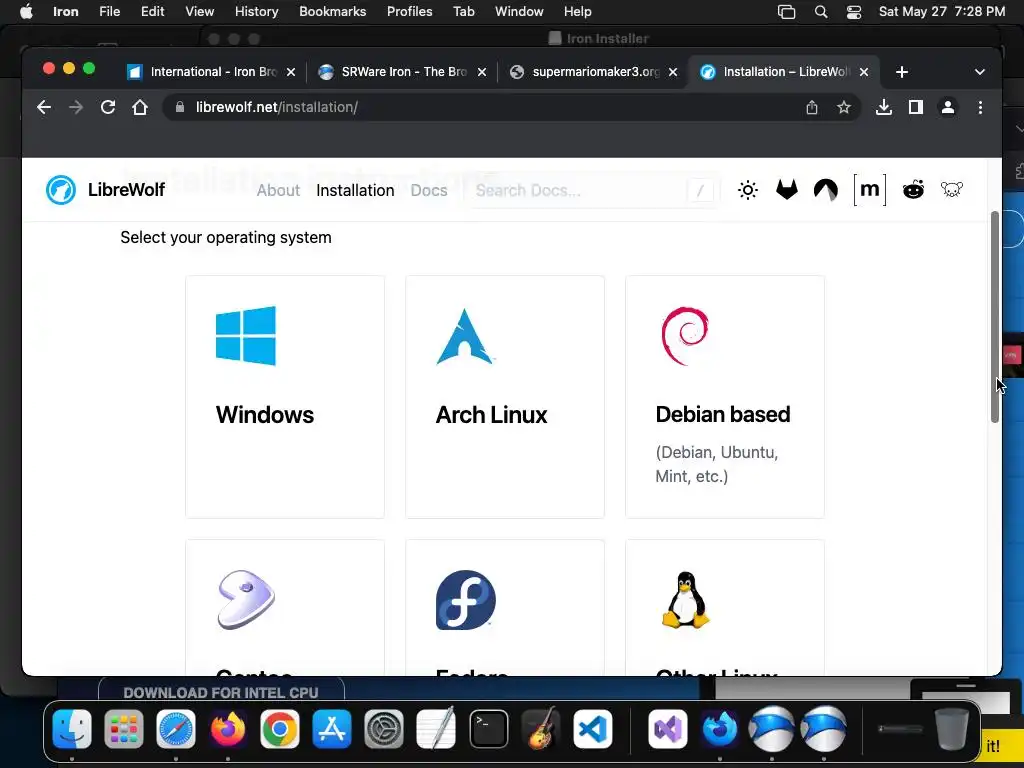Open the Codeberg mountain icon link
The height and width of the screenshot is (768, 1024).
(826, 190)
